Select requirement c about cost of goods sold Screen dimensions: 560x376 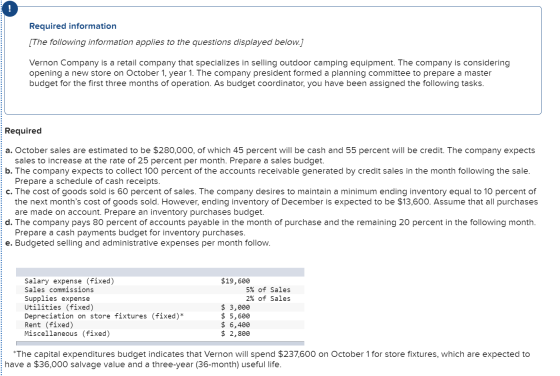(271, 201)
